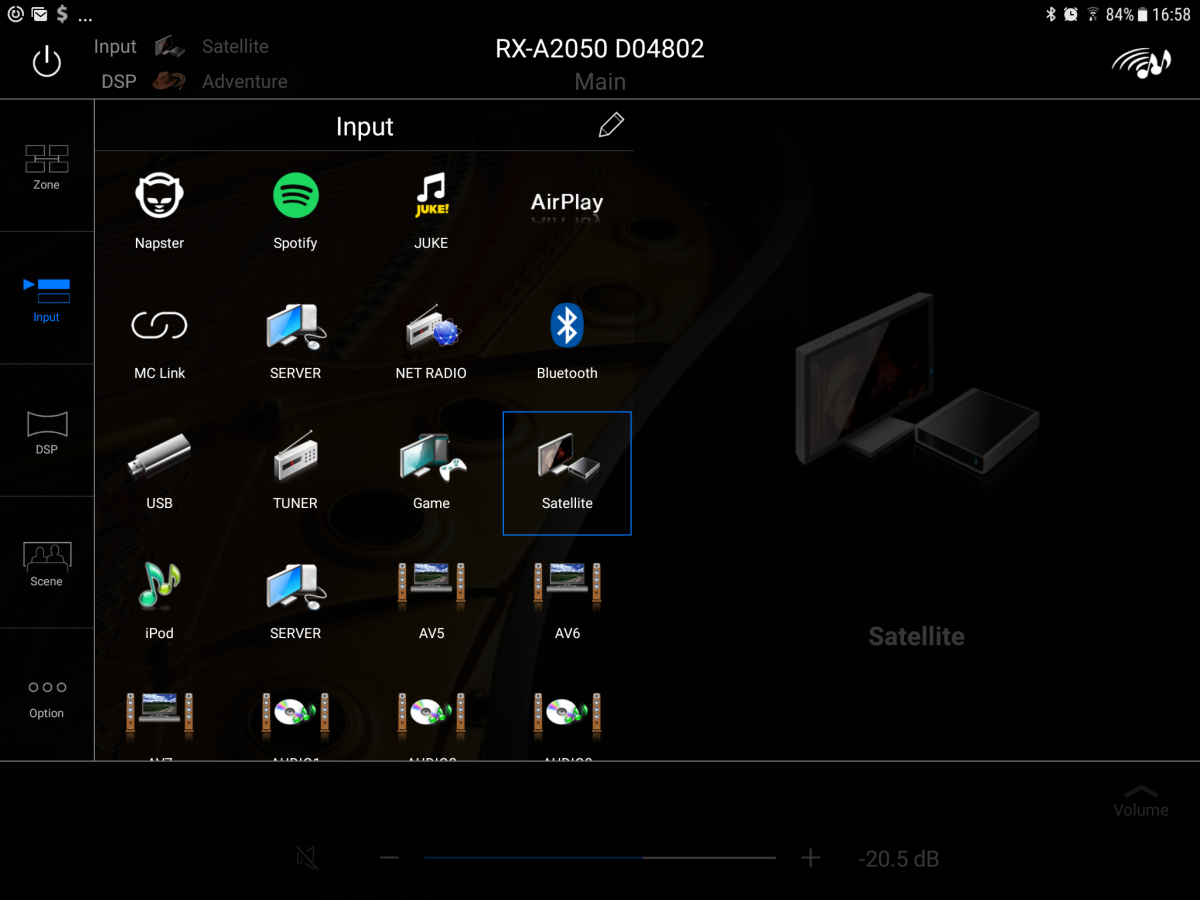Select the USB input
1200x900 pixels.
point(160,472)
